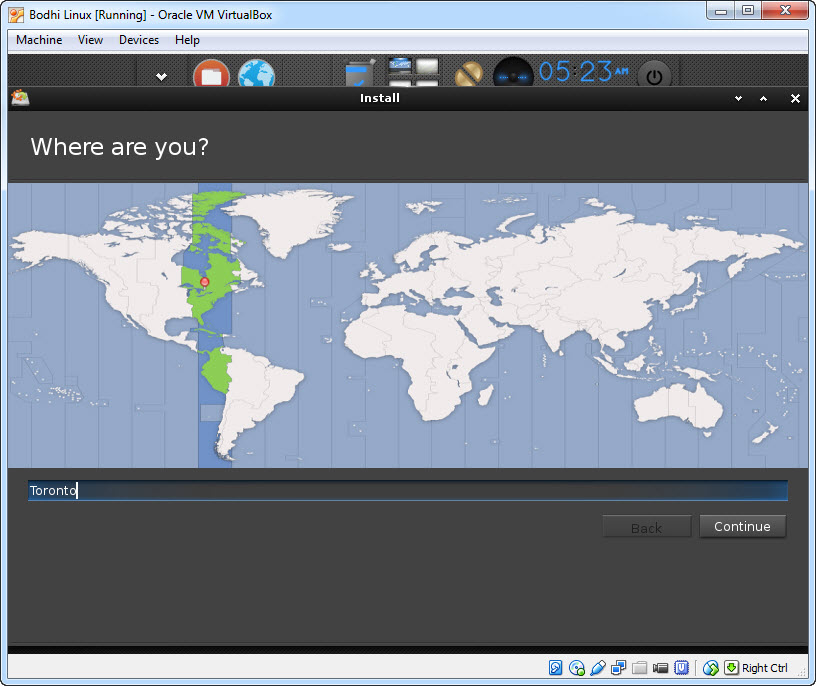Close the Install window
This screenshot has height=686, width=816.
795,98
